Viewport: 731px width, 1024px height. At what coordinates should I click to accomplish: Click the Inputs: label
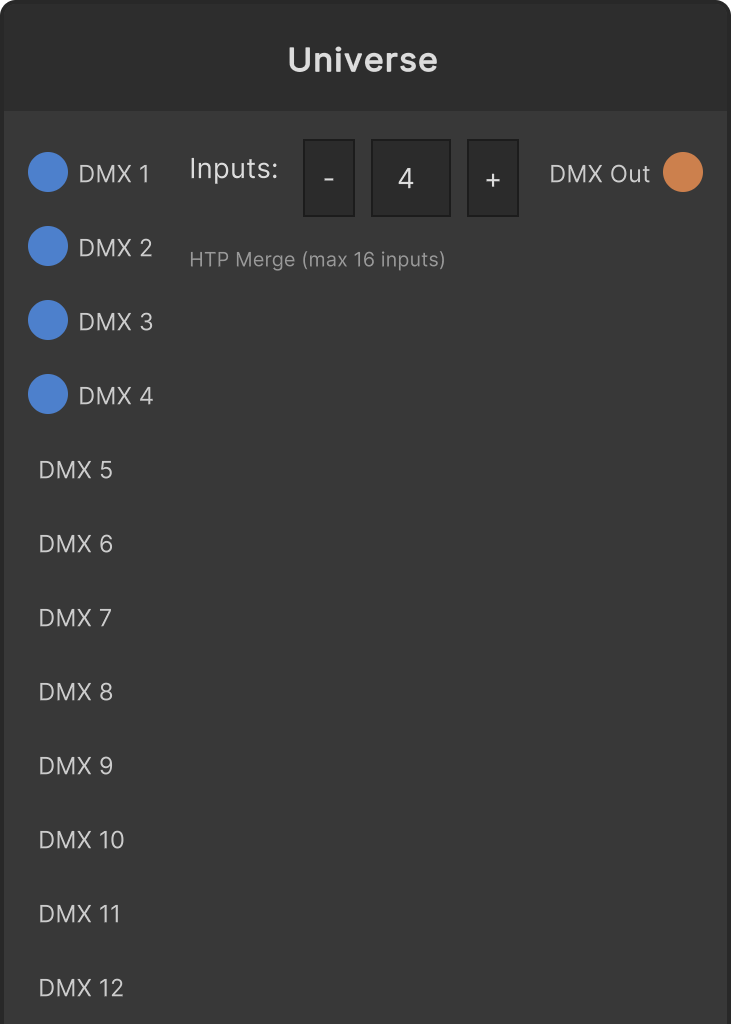[234, 168]
